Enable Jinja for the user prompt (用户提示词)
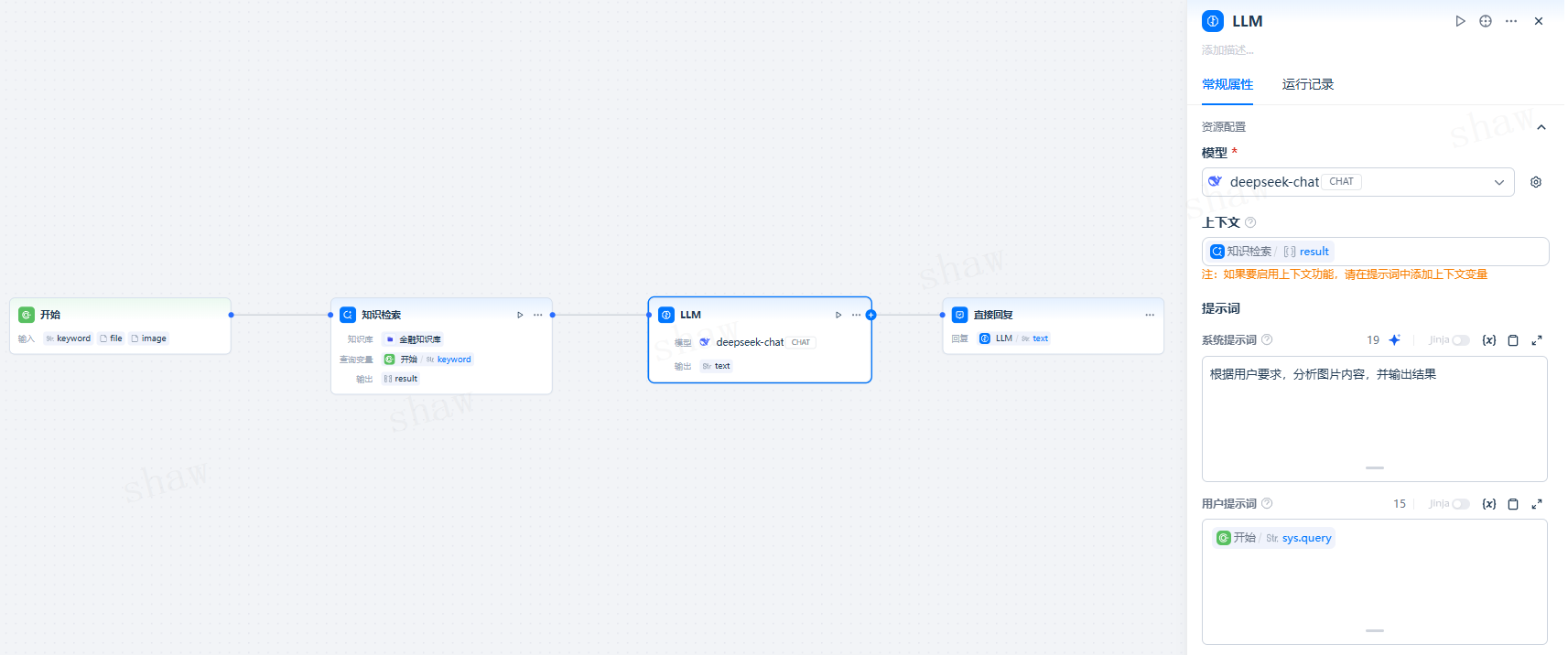 coord(1460,504)
